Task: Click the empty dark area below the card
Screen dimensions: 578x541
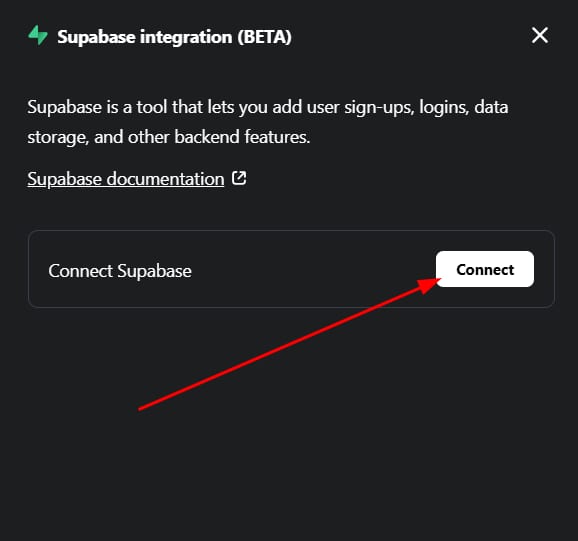Action: pos(289,461)
